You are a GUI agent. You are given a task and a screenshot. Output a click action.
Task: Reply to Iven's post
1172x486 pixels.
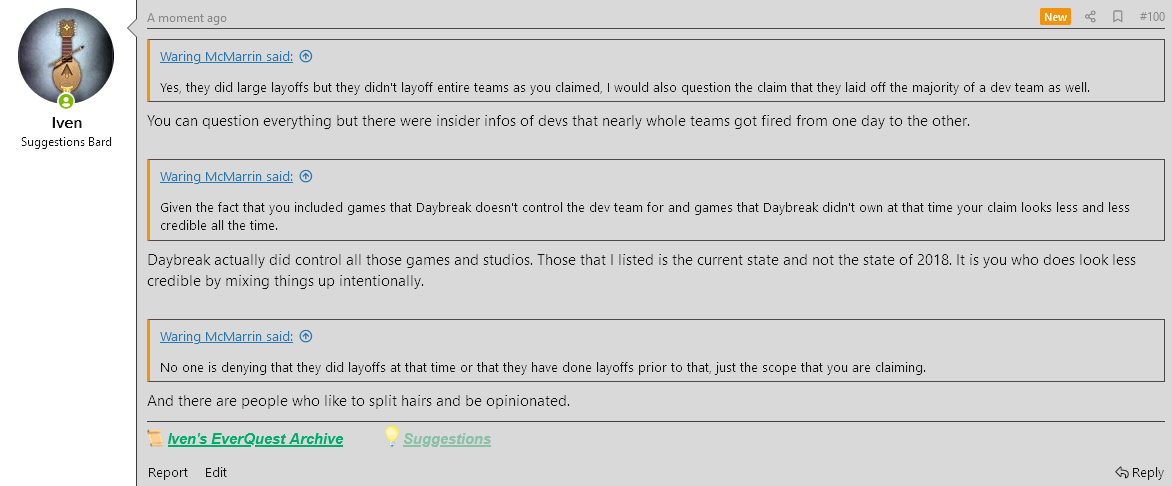(x=1140, y=473)
